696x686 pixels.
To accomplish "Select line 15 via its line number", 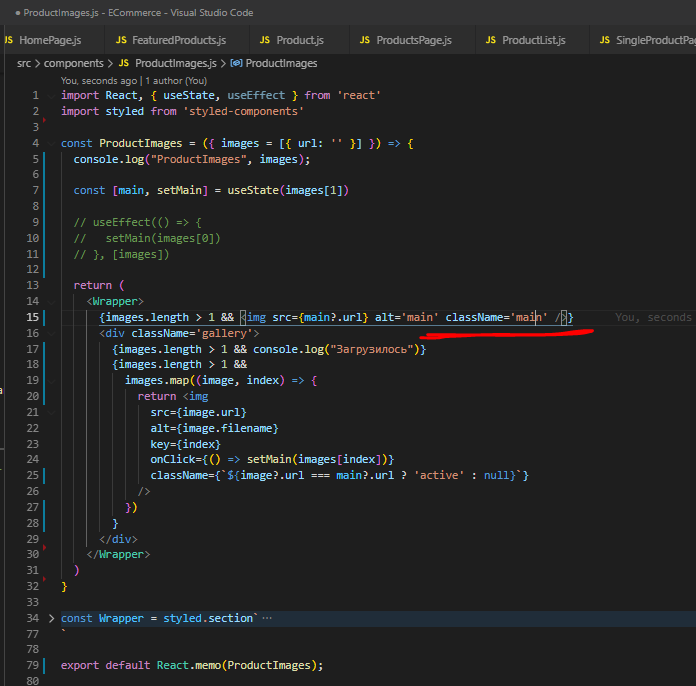I will pyautogui.click(x=34, y=317).
